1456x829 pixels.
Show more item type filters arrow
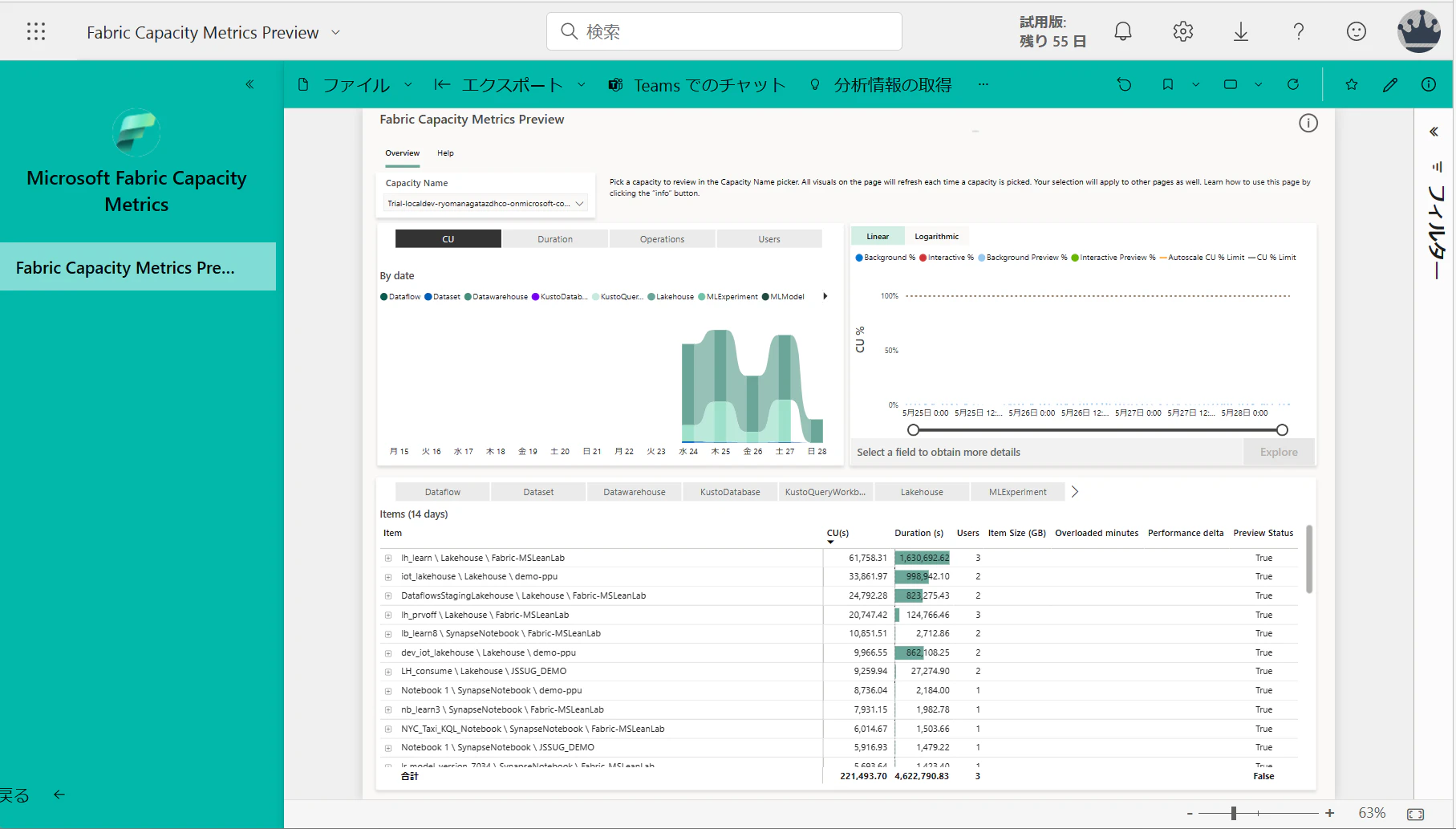click(x=1075, y=492)
